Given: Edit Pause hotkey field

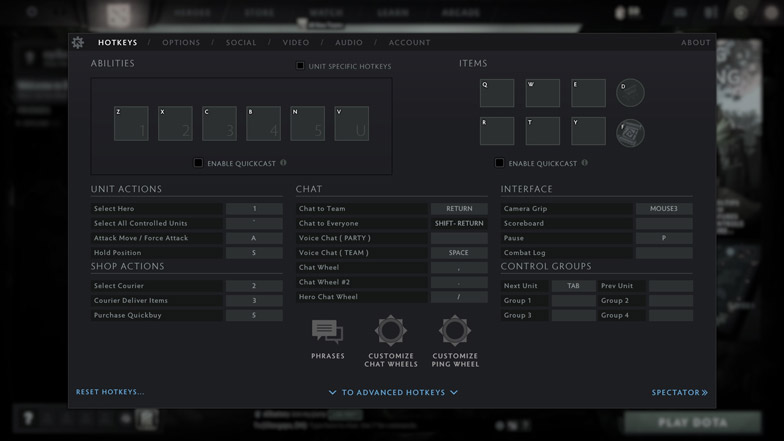Looking at the screenshot, I should pyautogui.click(x=664, y=238).
